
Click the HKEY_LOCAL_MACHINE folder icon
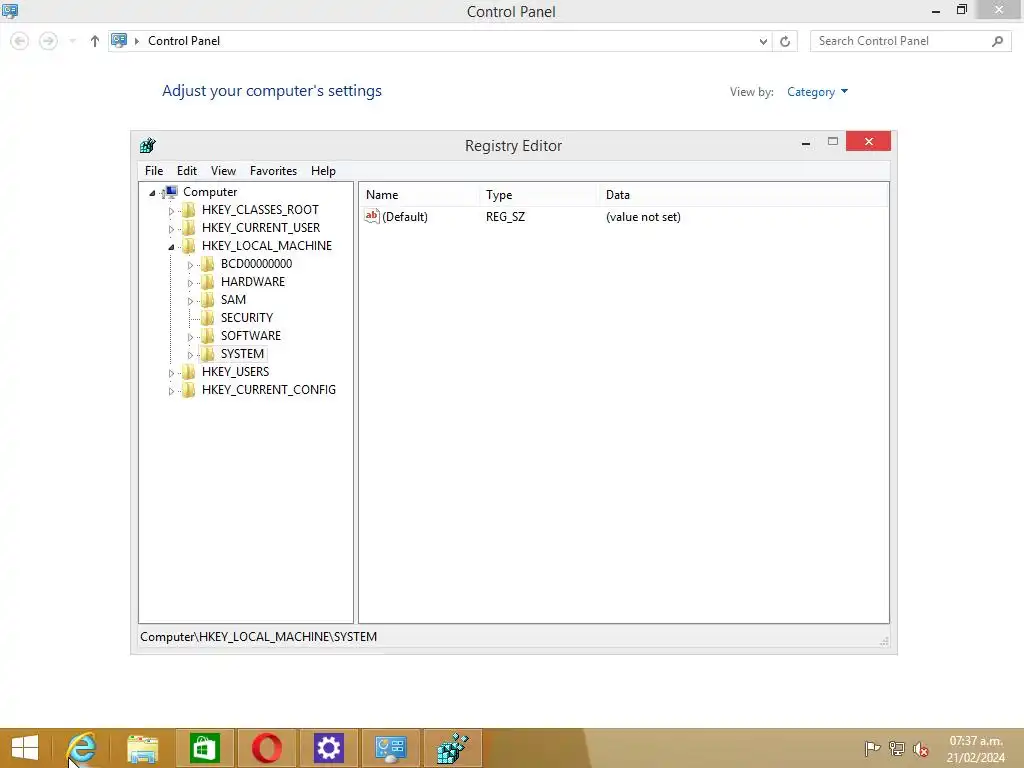click(x=189, y=246)
